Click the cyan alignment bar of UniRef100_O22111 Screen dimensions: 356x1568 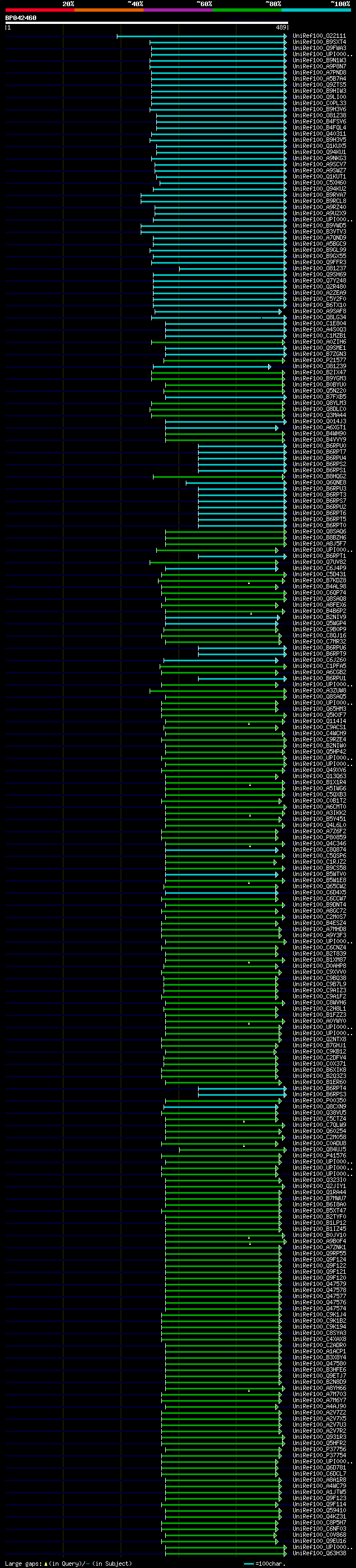click(x=201, y=36)
